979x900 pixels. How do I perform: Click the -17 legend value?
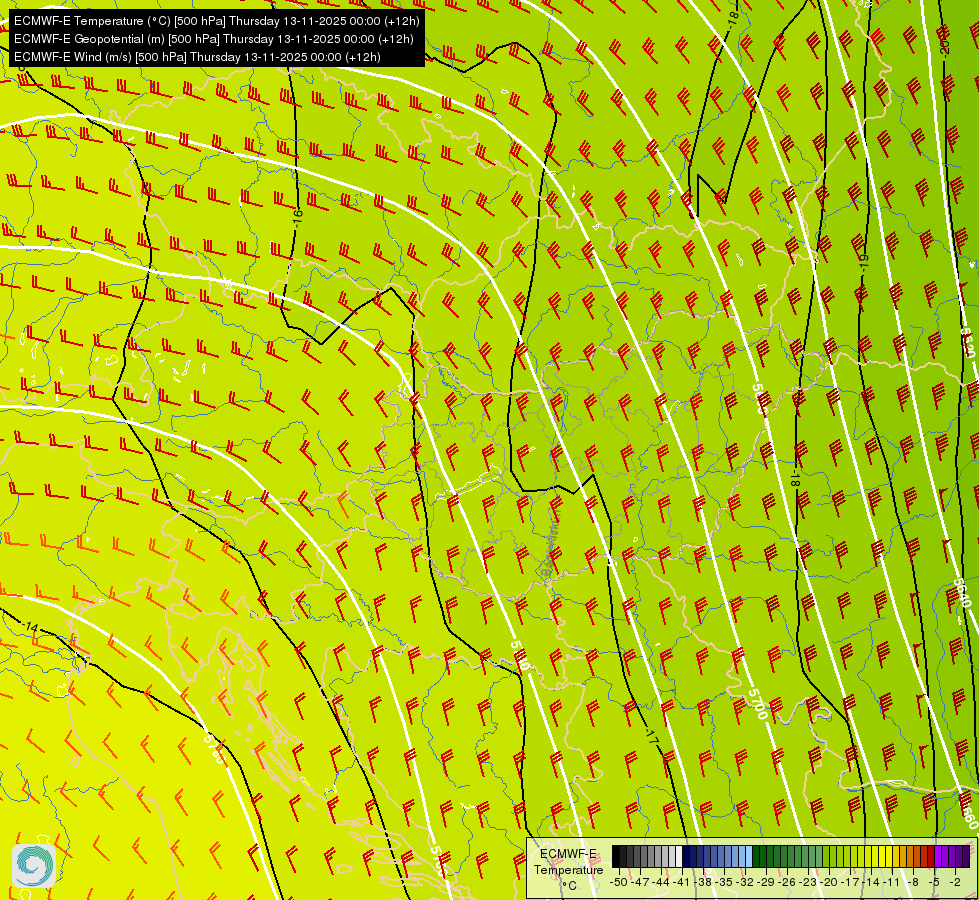[850, 882]
